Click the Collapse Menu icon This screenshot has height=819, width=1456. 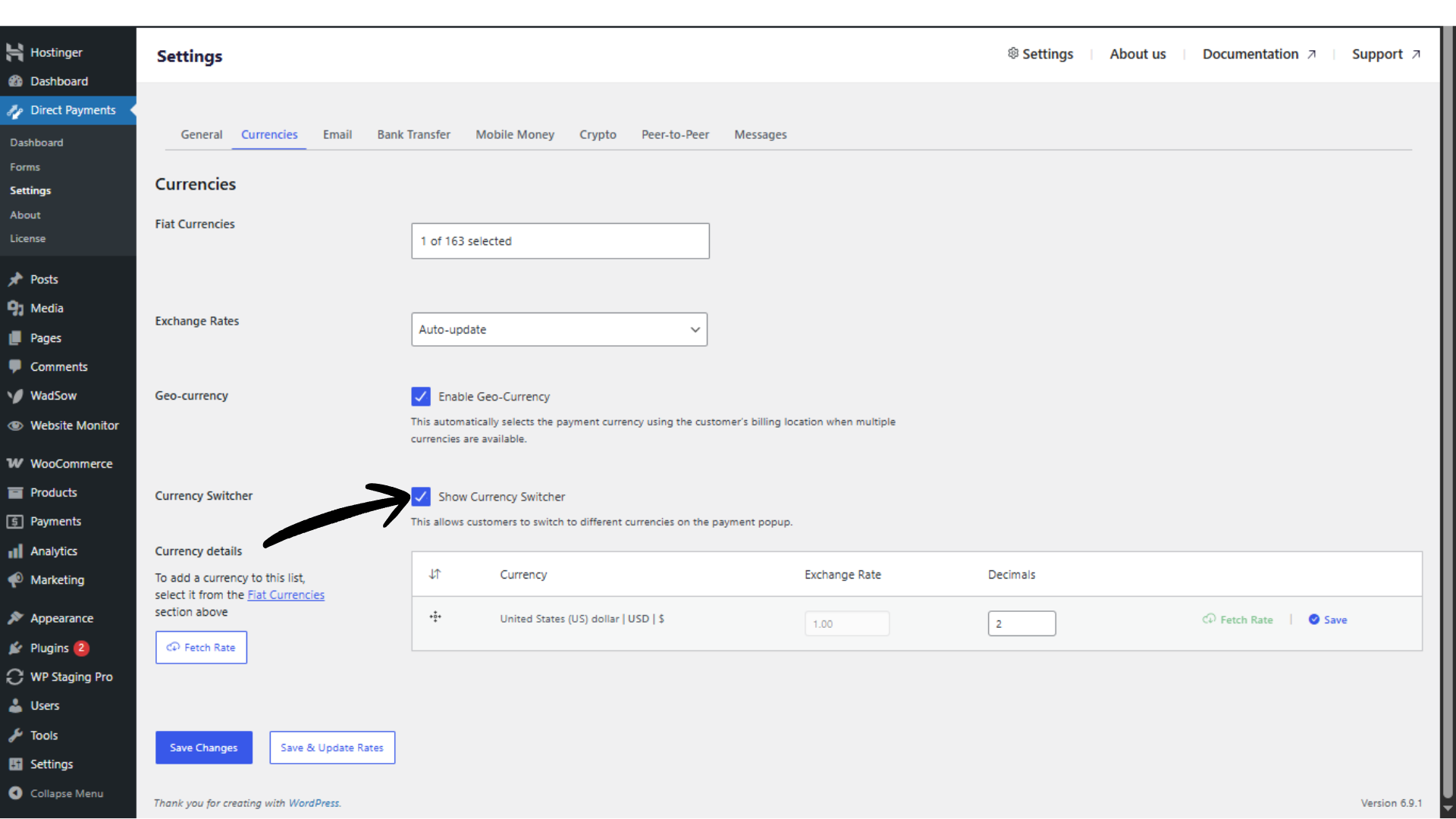(x=14, y=793)
